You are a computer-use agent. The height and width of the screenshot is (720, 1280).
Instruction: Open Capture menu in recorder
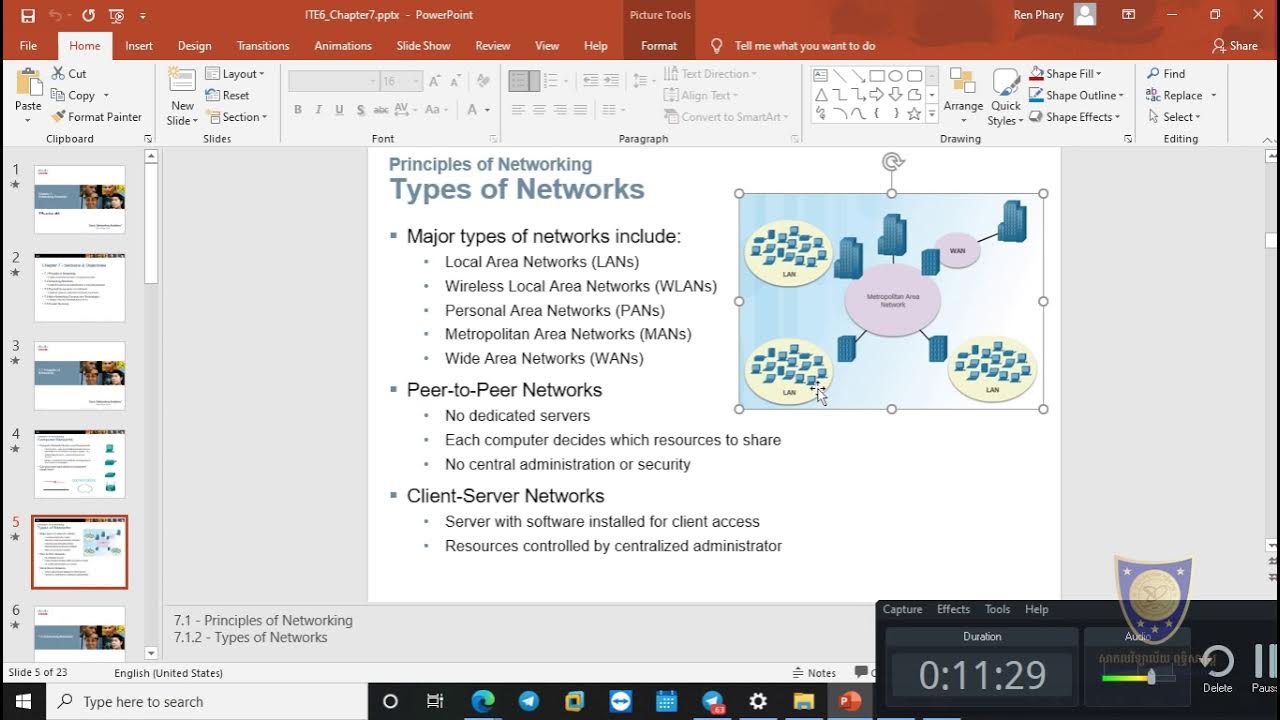coord(902,609)
